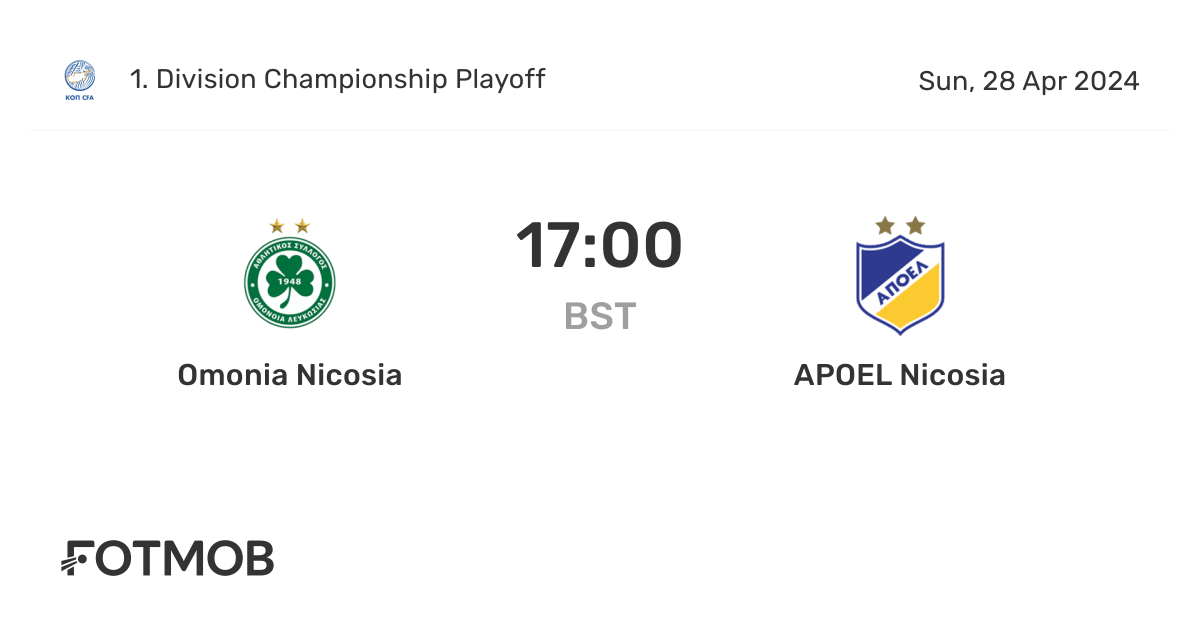Image resolution: width=1200 pixels, height=628 pixels.
Task: Select the match date Sun, 28 Apr 2024
Action: pyautogui.click(x=1029, y=81)
